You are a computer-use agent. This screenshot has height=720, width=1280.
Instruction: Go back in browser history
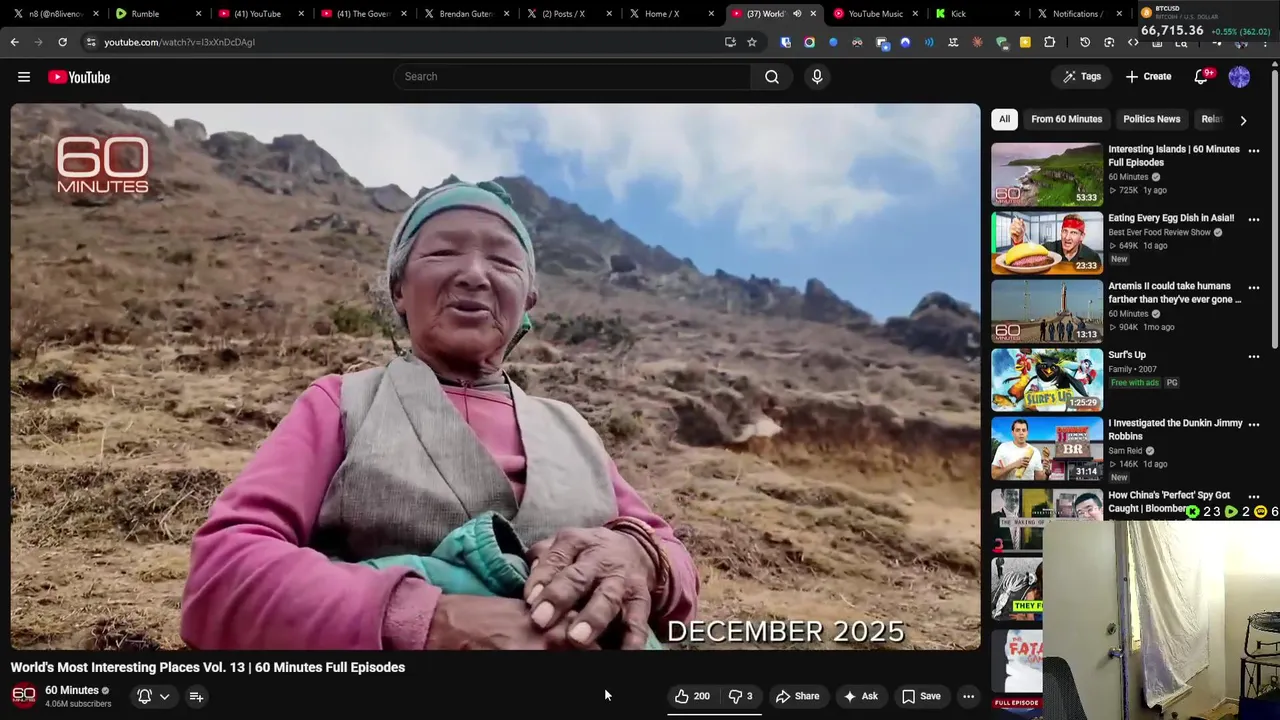point(14,42)
